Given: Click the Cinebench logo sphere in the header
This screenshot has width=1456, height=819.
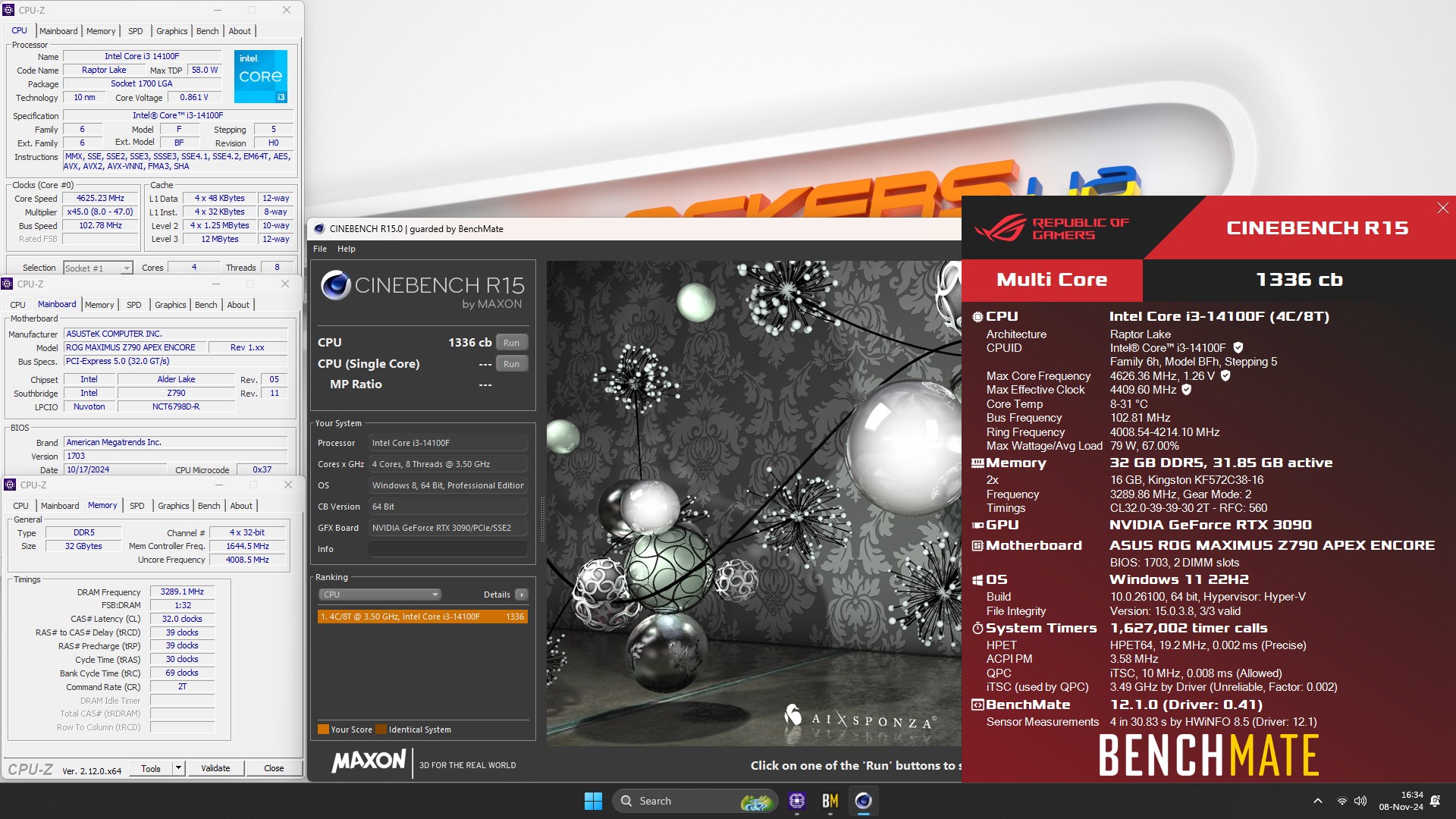Looking at the screenshot, I should [x=335, y=286].
